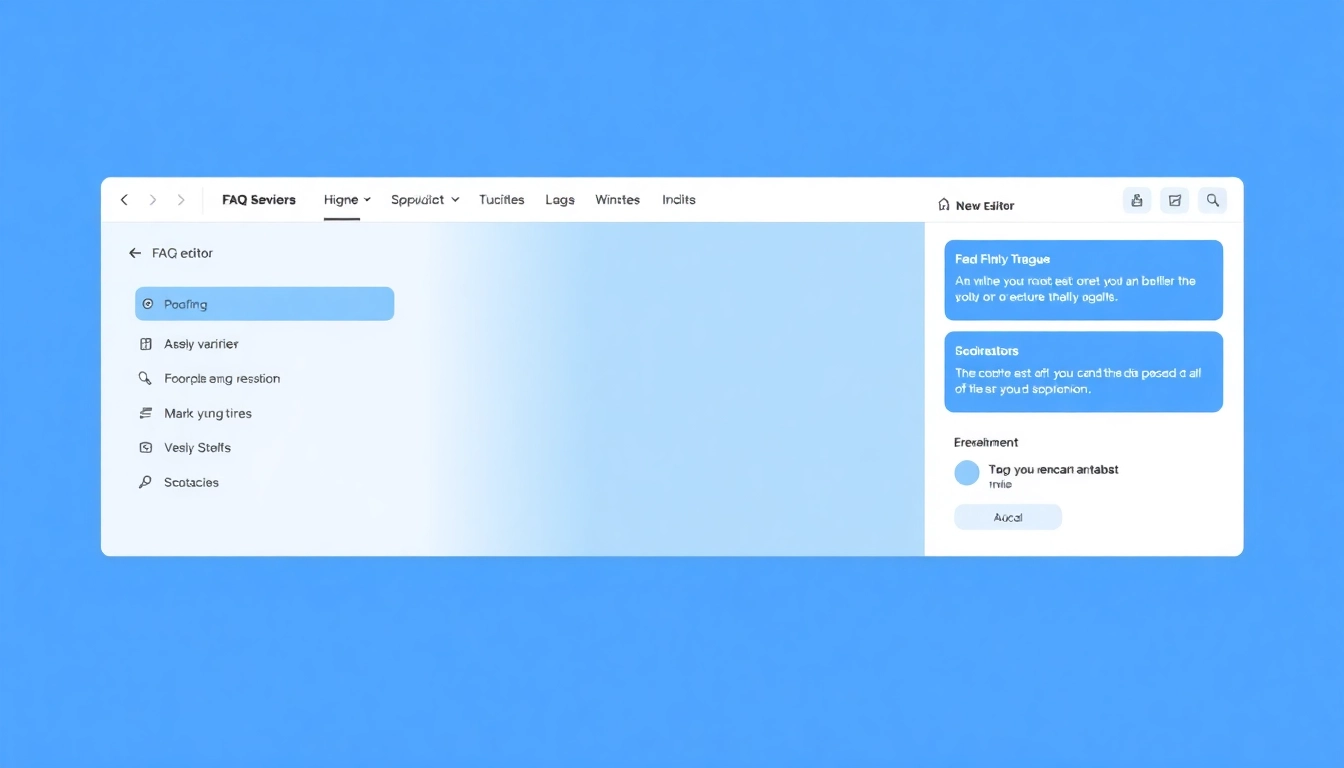Switch to the Incits tab

[x=679, y=200]
